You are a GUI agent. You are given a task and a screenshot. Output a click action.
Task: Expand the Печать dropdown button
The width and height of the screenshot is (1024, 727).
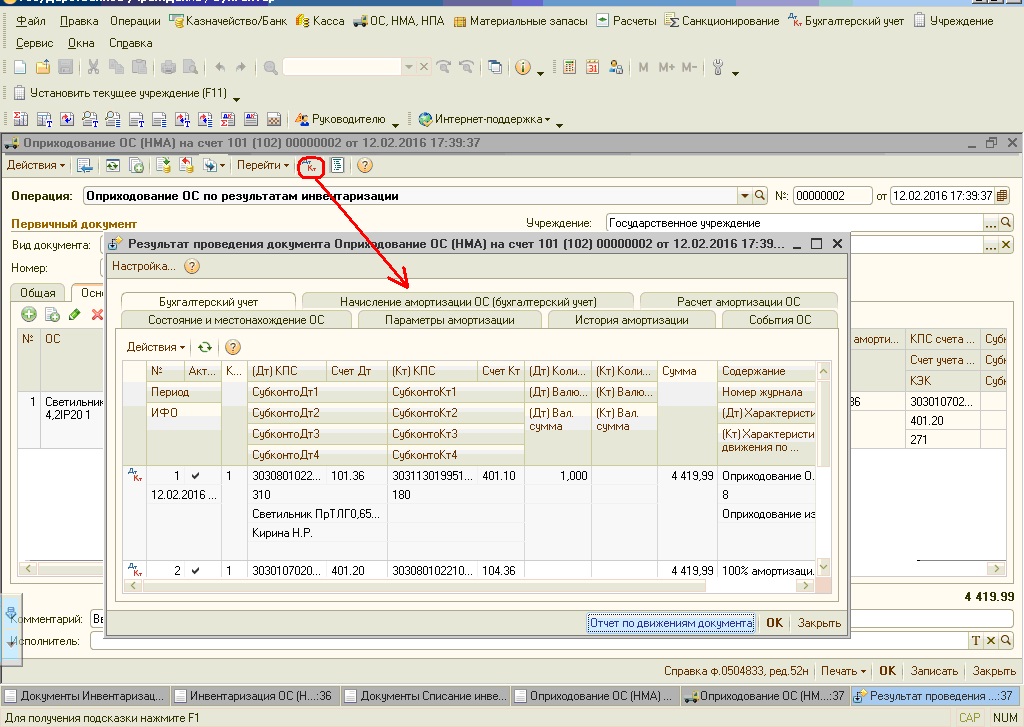843,671
